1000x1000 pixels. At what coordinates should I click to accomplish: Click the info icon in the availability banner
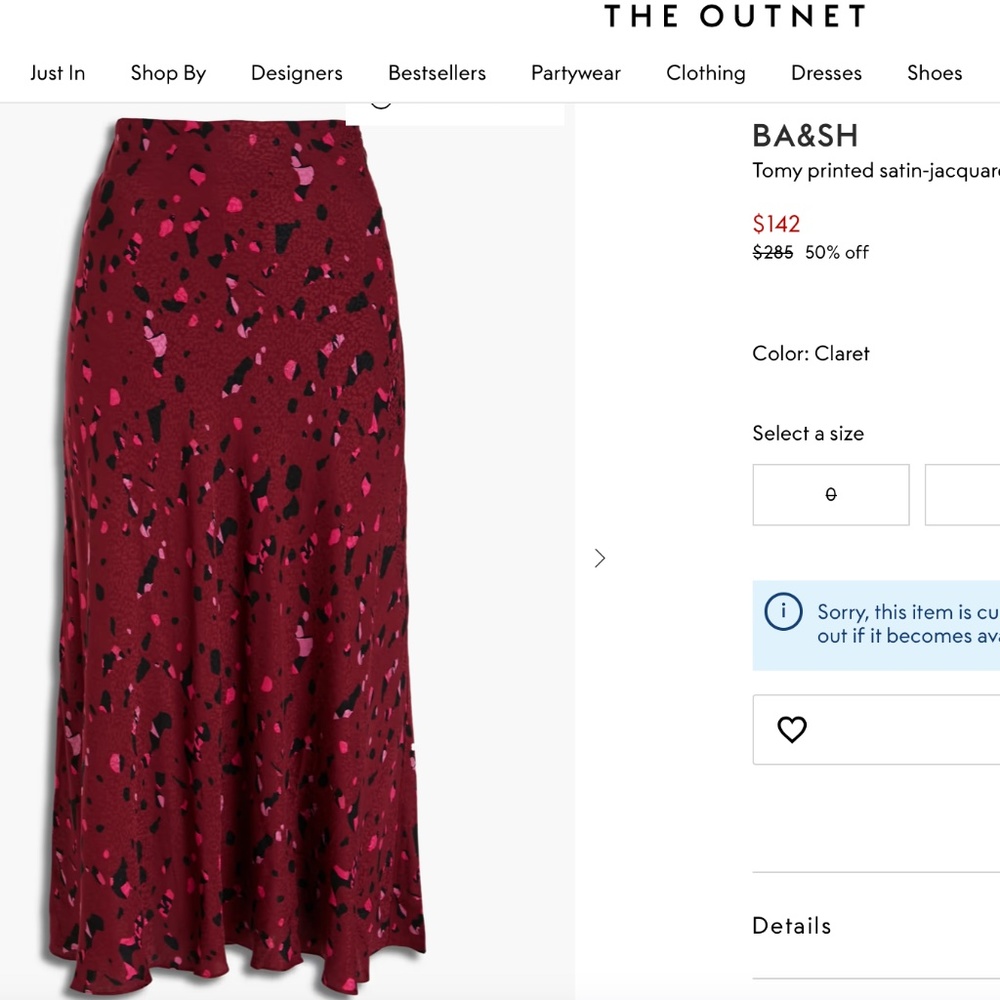[x=783, y=611]
